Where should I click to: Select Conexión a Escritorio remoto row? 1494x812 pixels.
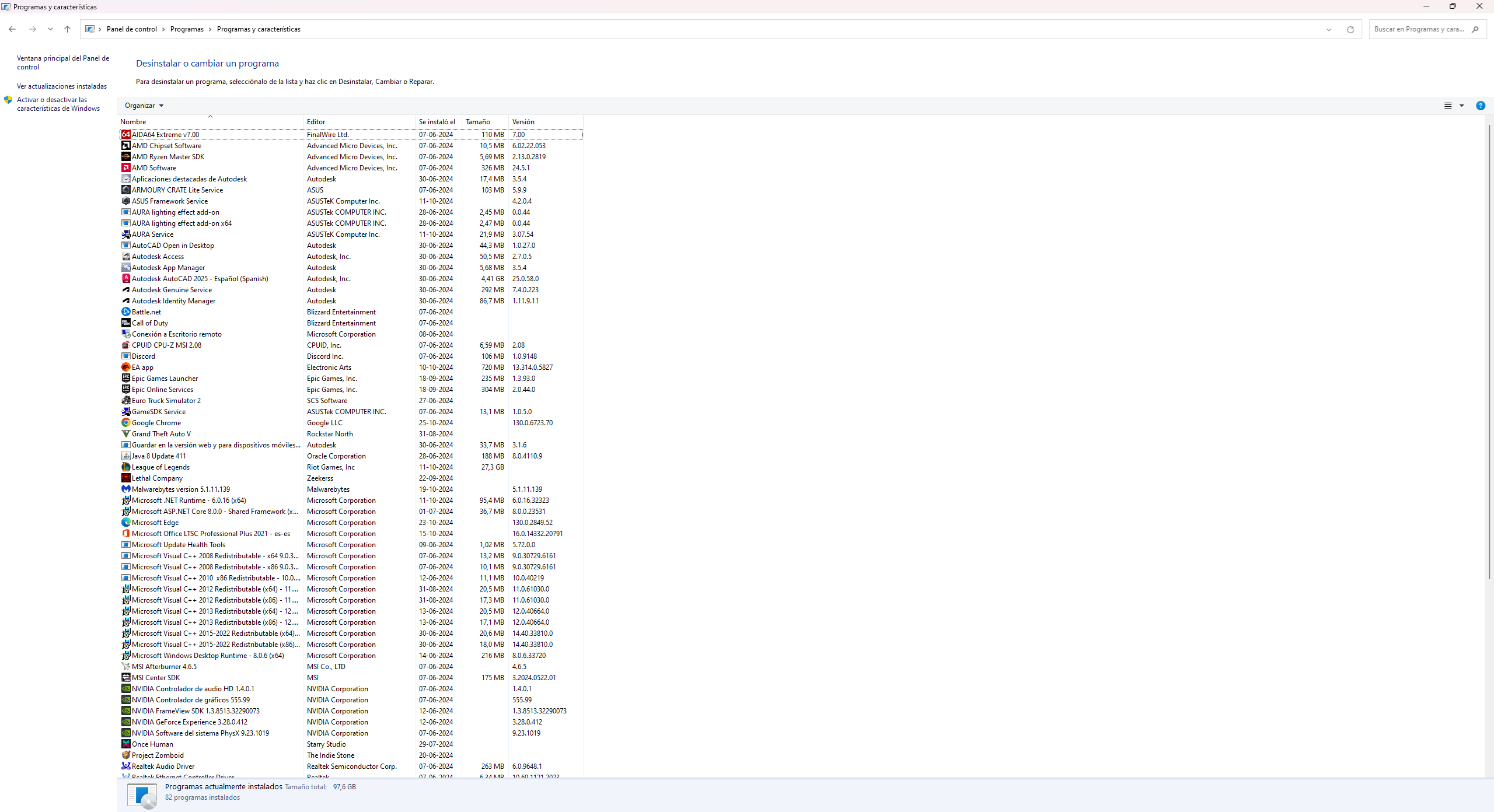[x=350, y=334]
